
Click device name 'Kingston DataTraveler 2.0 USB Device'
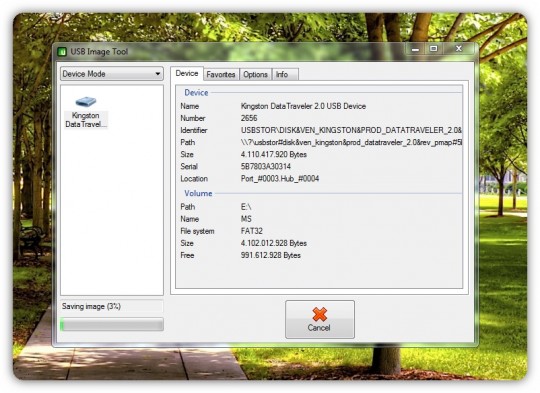coord(303,106)
